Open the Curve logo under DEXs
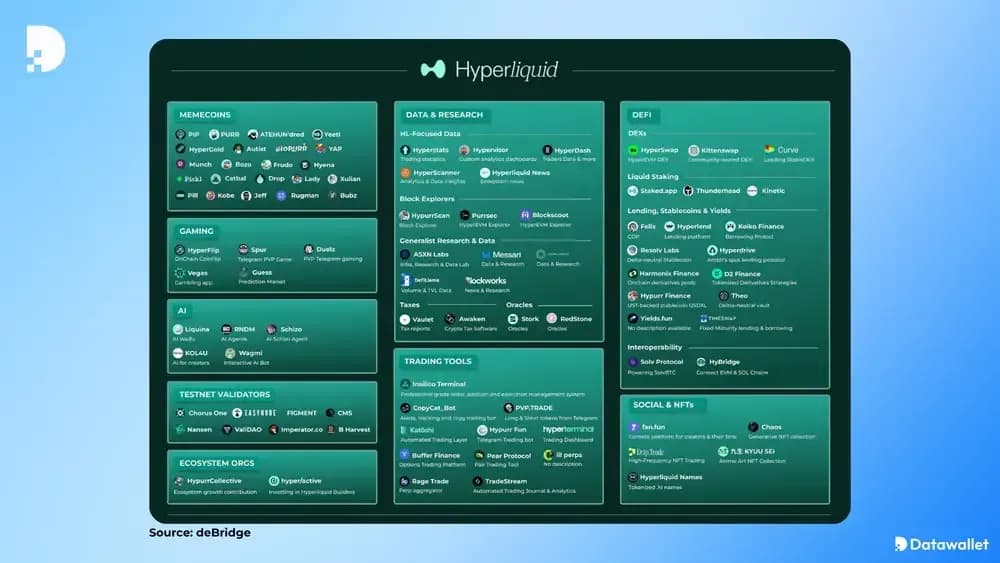The height and width of the screenshot is (563, 1000). coord(769,150)
